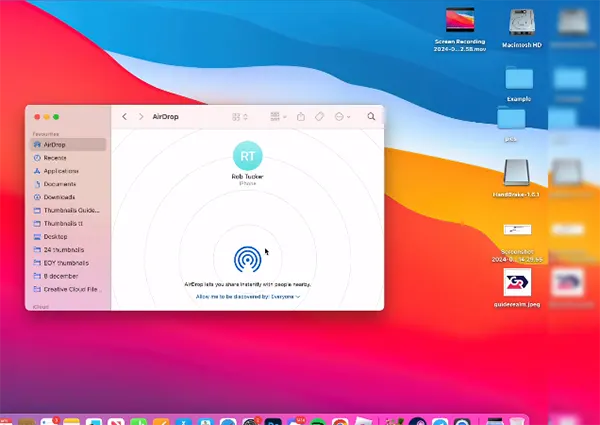Go back with the Finder back arrow
The width and height of the screenshot is (600, 425).
coord(124,117)
